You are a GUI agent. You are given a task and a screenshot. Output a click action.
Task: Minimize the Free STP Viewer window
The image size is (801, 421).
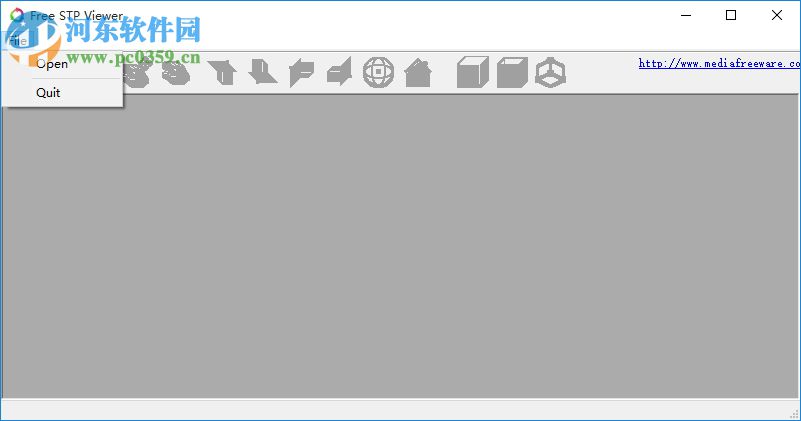click(x=686, y=15)
